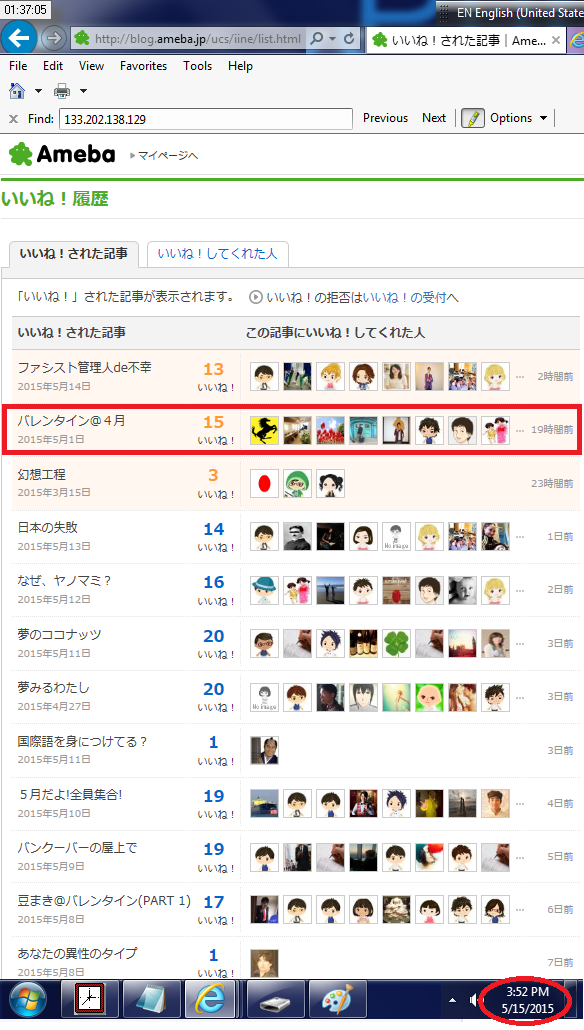Expand the Print button dropdown arrow
The image size is (584, 1030).
[83, 91]
